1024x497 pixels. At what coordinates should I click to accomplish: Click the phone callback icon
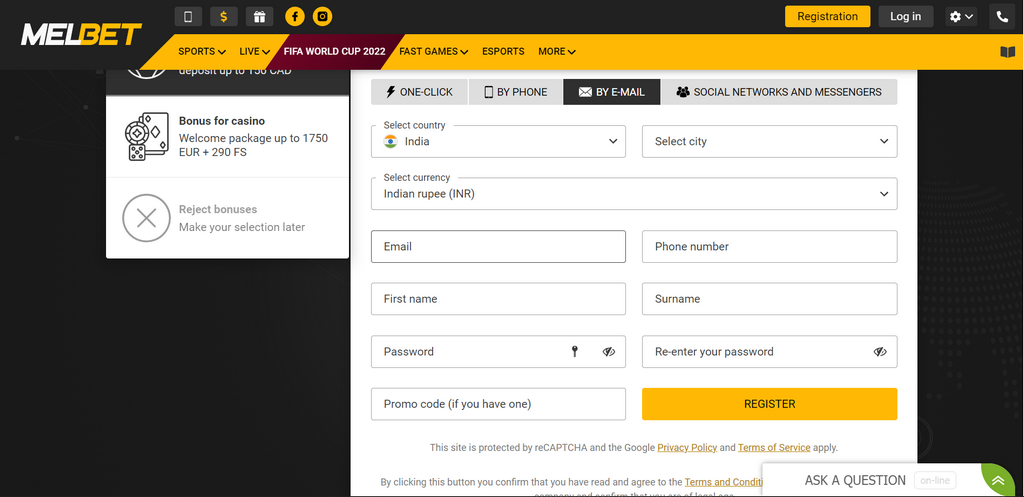(1002, 16)
